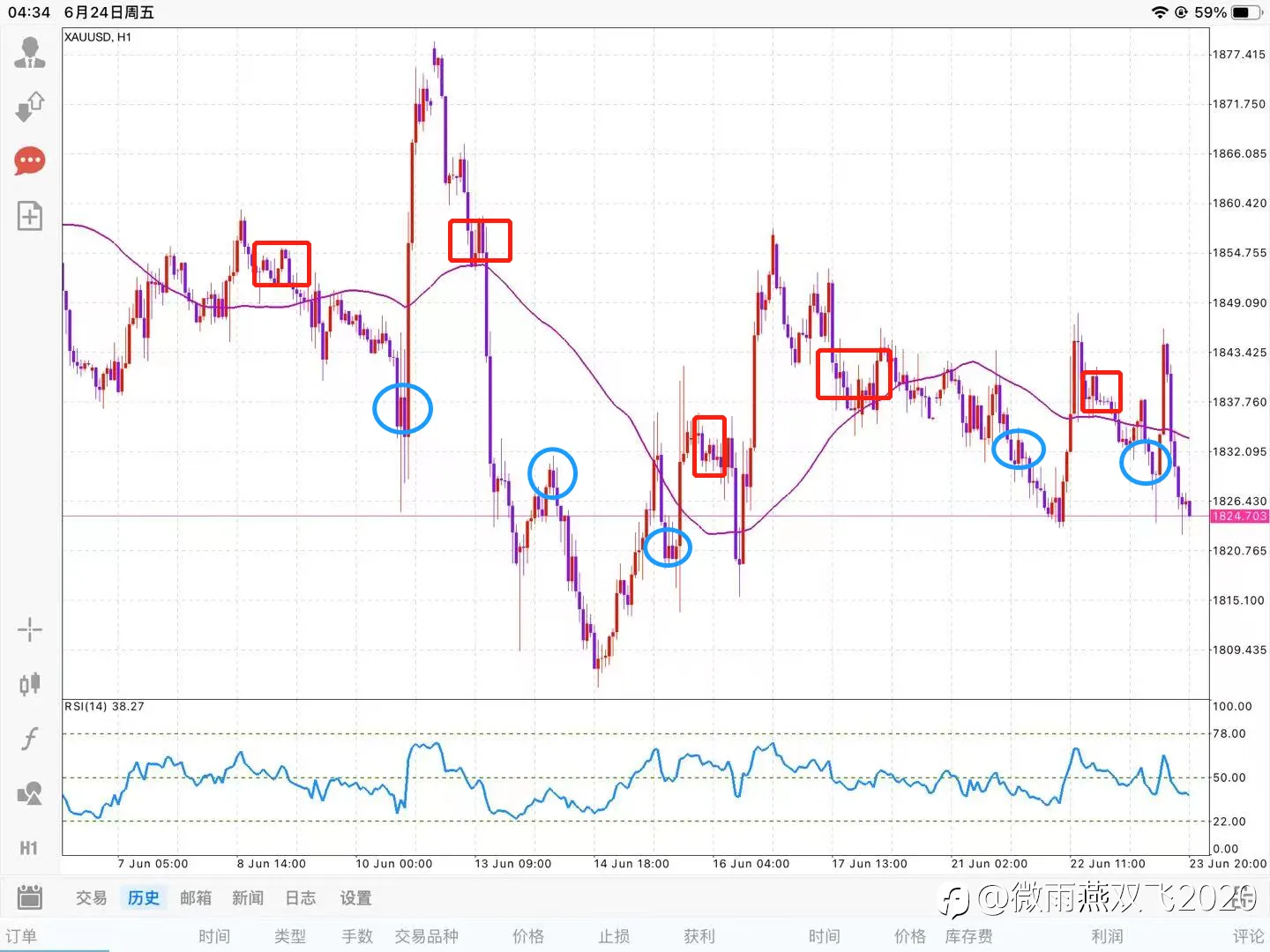1270x952 pixels.
Task: Sort by the 库存费 column header
Action: click(969, 936)
